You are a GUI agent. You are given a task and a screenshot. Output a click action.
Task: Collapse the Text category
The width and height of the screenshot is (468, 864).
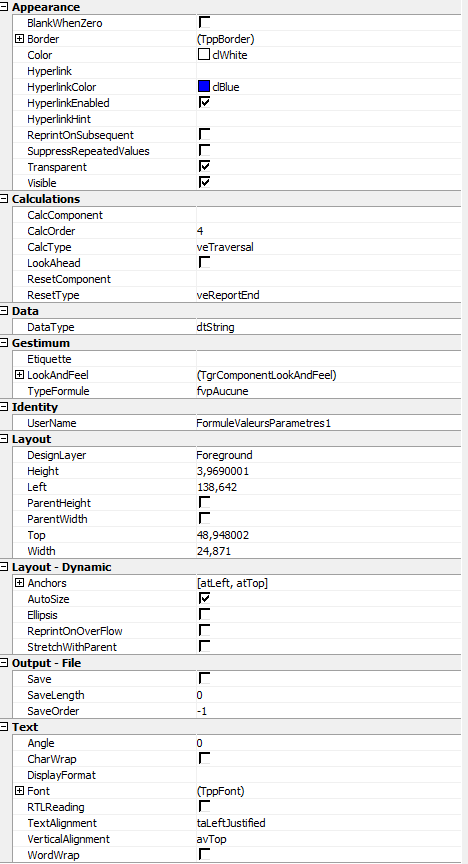click(4, 727)
